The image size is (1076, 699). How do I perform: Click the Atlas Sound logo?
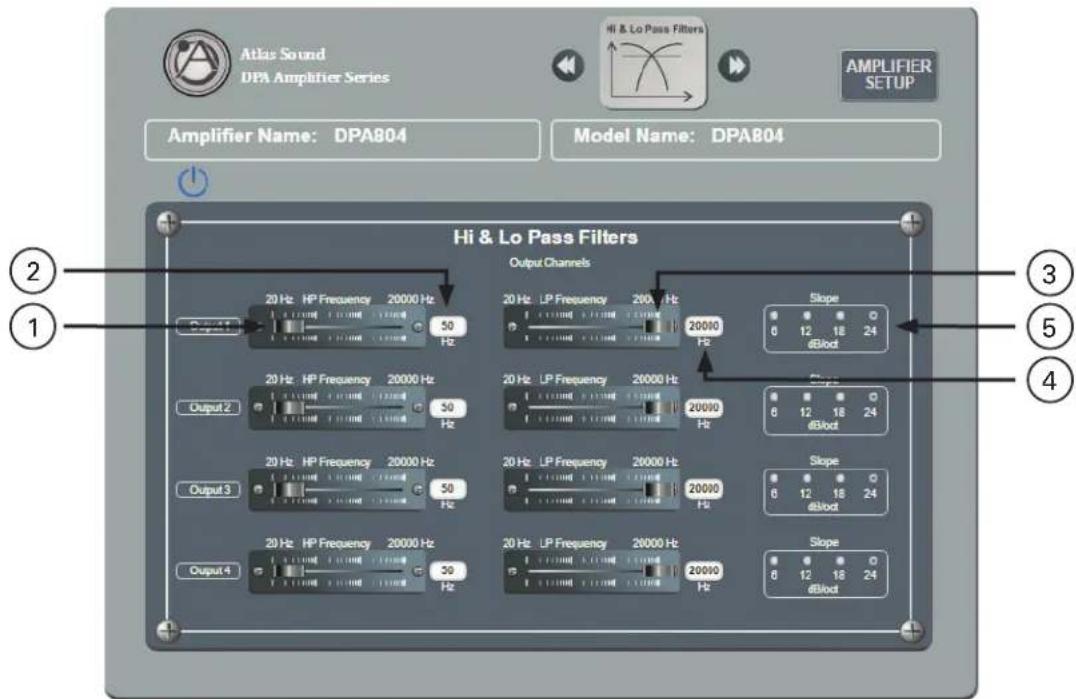click(196, 63)
